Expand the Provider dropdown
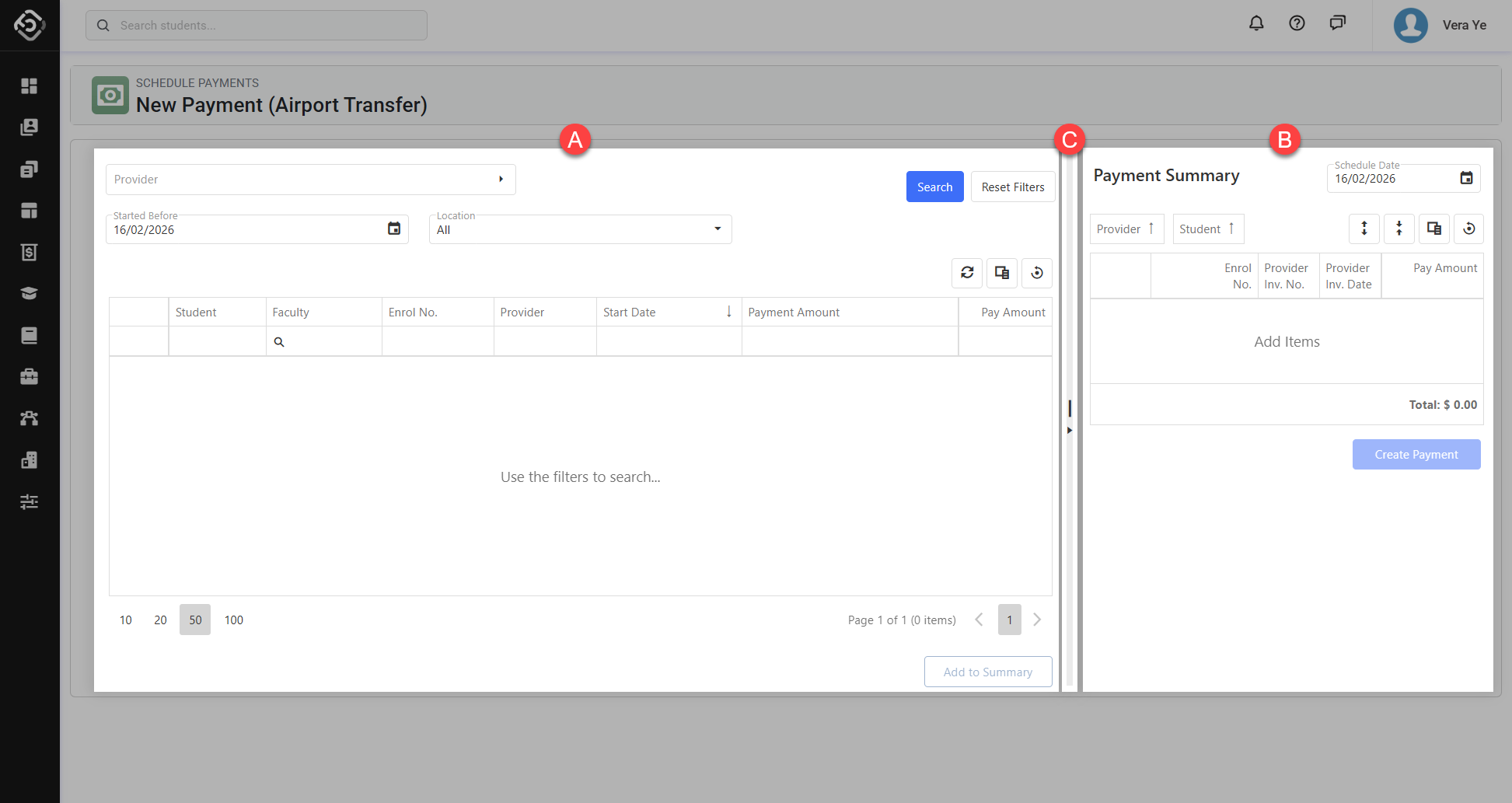 501,180
